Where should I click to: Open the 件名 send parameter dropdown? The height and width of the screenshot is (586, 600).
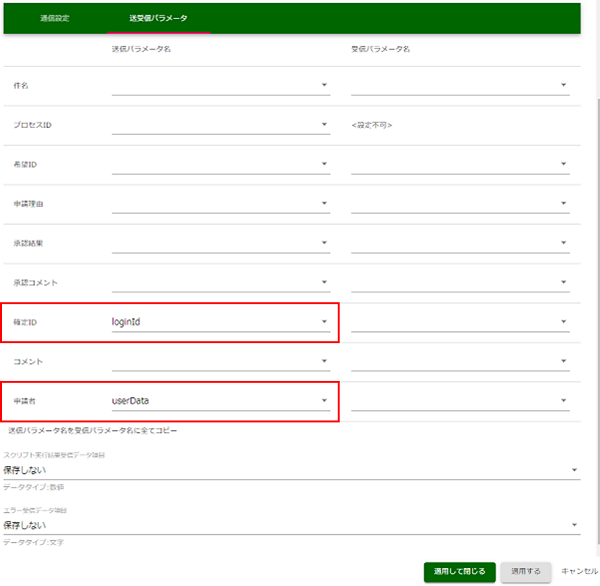220,85
